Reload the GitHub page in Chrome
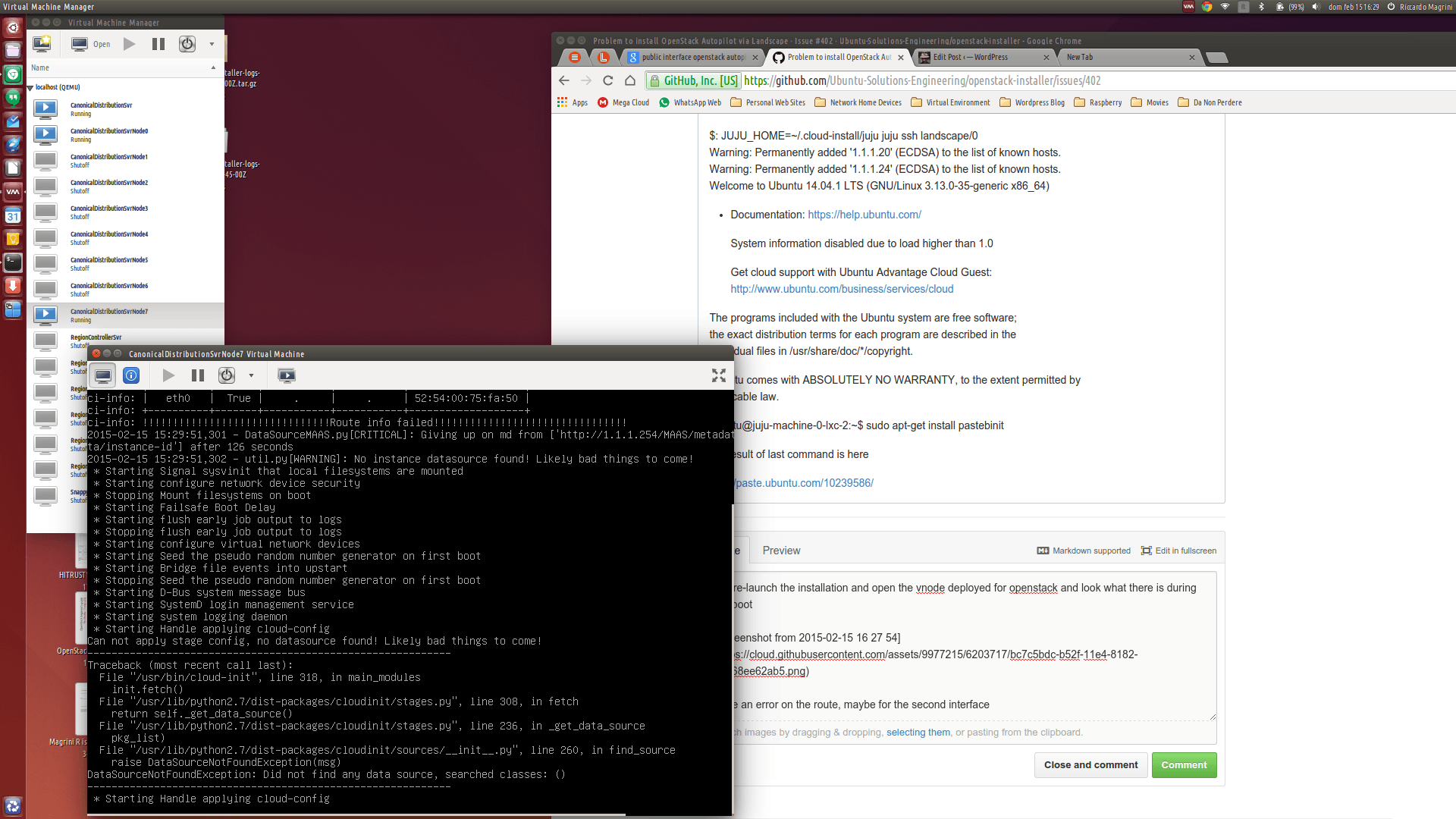 pyautogui.click(x=607, y=80)
